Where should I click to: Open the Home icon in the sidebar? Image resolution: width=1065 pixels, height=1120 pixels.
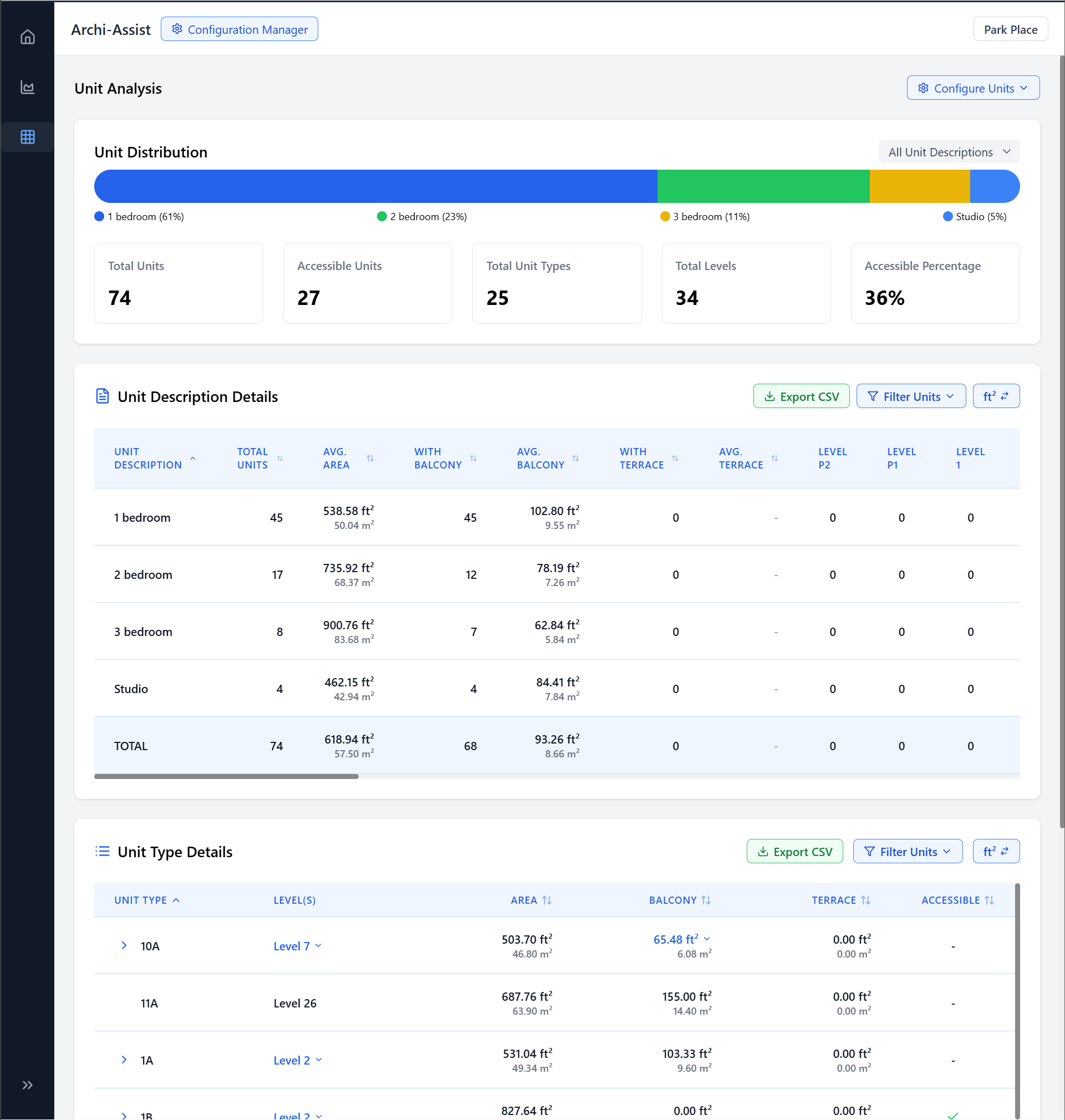[27, 38]
